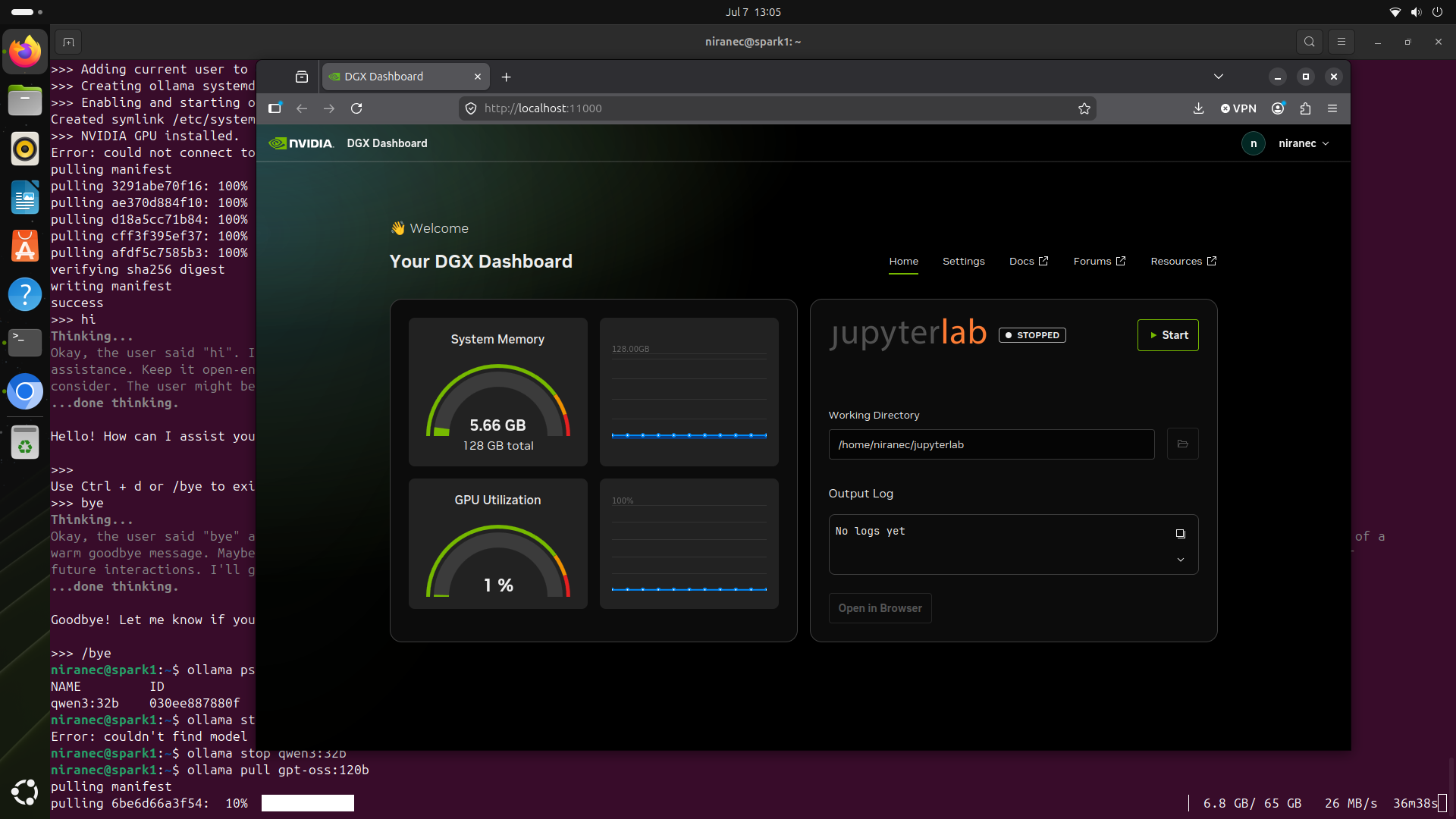The width and height of the screenshot is (1456, 819).
Task: Open the browser application menu
Action: coord(1332,108)
